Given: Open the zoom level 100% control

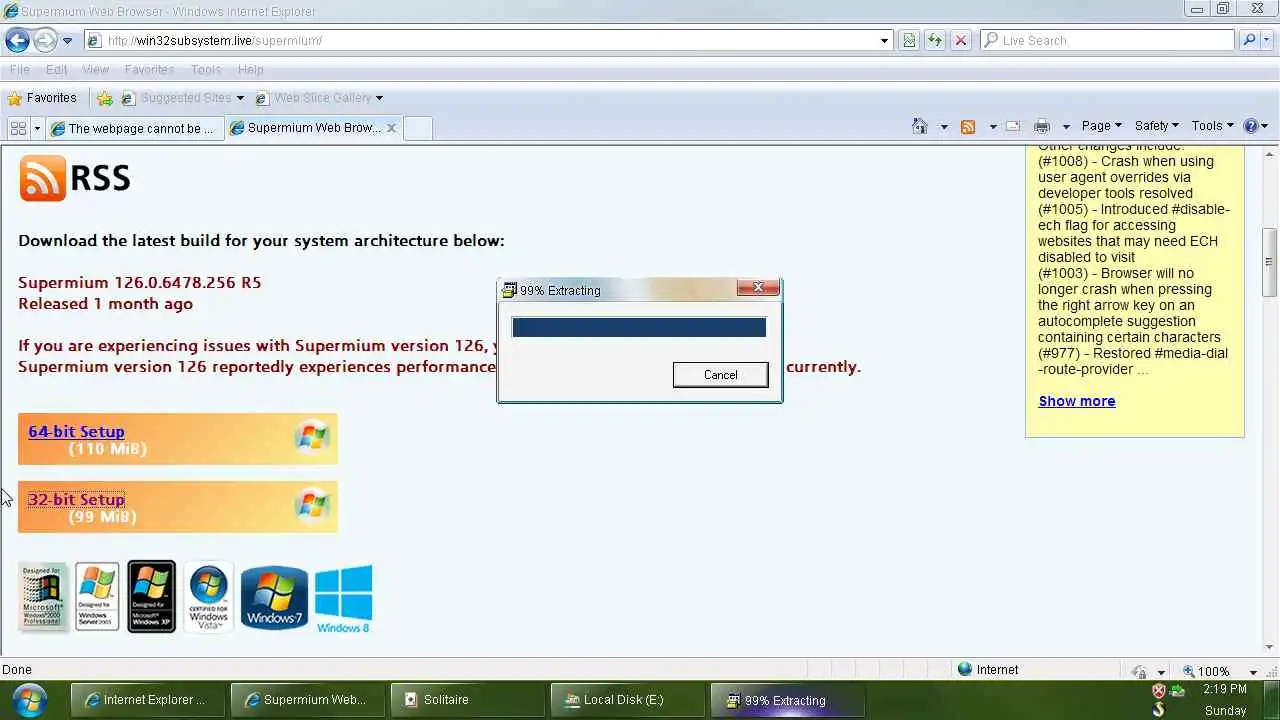Looking at the screenshot, I should click(x=1220, y=671).
